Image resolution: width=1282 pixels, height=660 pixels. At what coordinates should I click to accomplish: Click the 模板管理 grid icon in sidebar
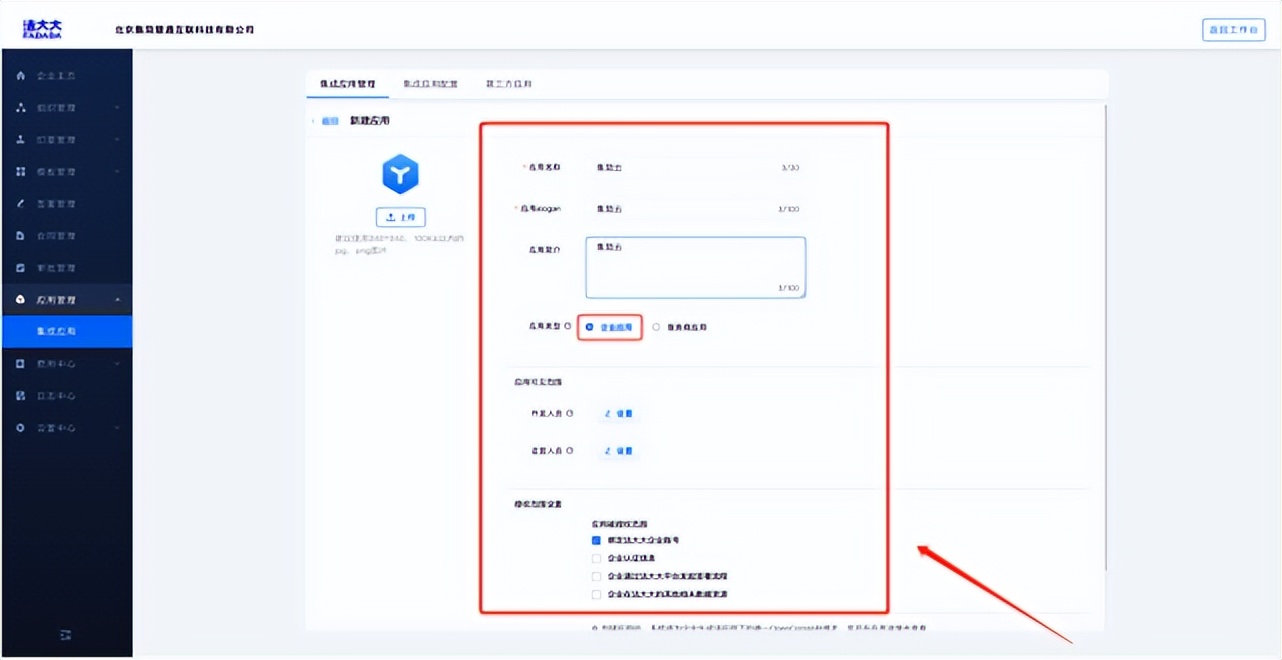(20, 171)
